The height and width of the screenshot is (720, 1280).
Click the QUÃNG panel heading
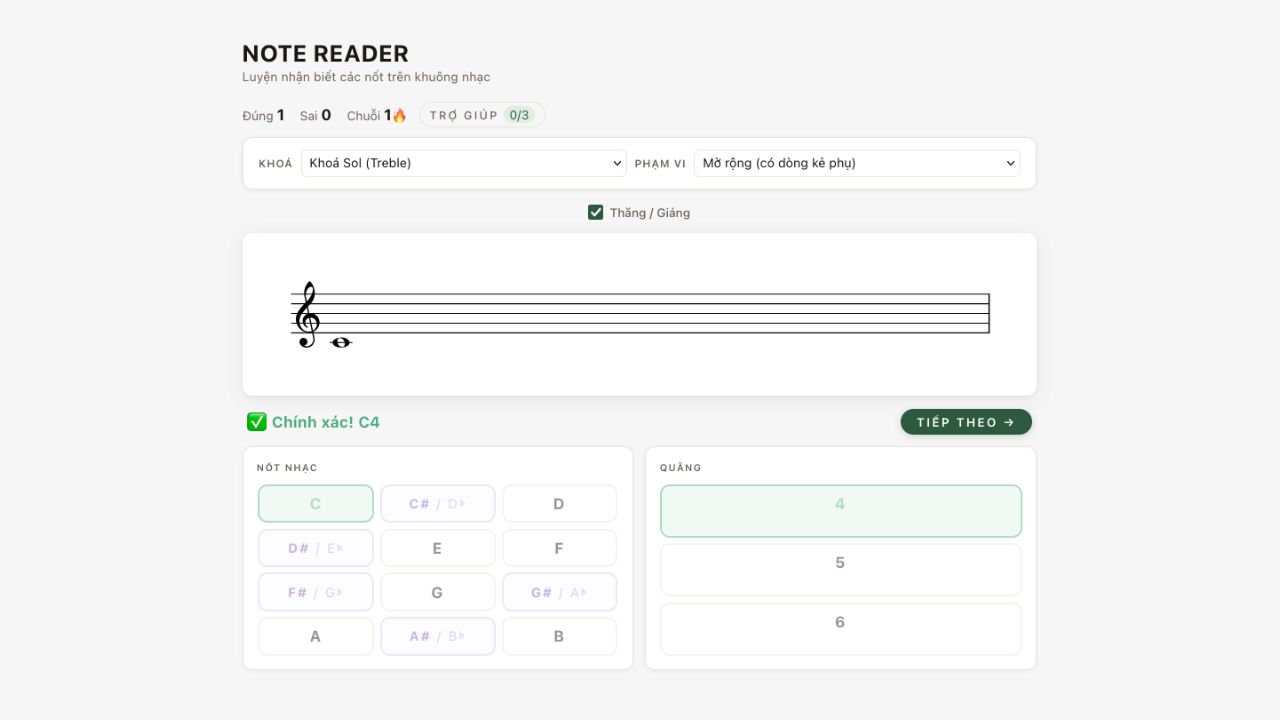[681, 468]
